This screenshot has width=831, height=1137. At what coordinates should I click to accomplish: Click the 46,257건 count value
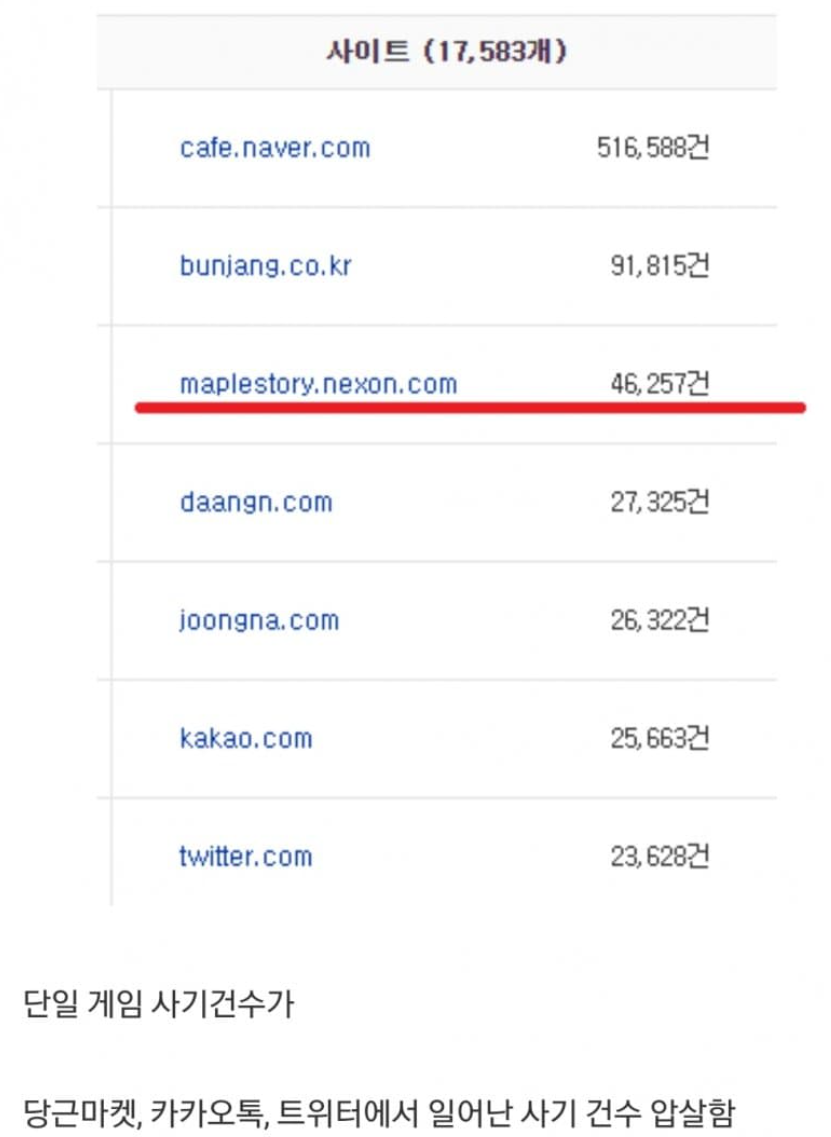click(x=659, y=384)
